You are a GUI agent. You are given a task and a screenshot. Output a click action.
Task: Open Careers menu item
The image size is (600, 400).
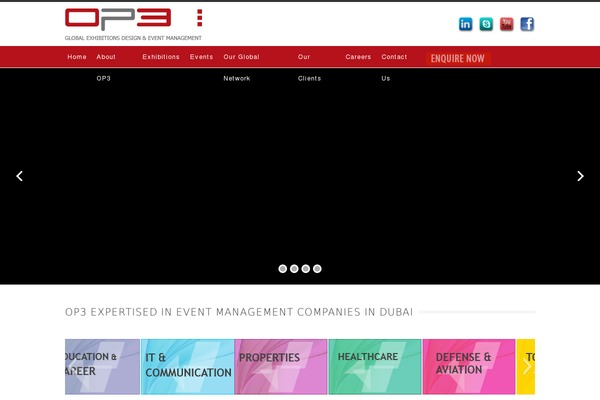(x=358, y=57)
